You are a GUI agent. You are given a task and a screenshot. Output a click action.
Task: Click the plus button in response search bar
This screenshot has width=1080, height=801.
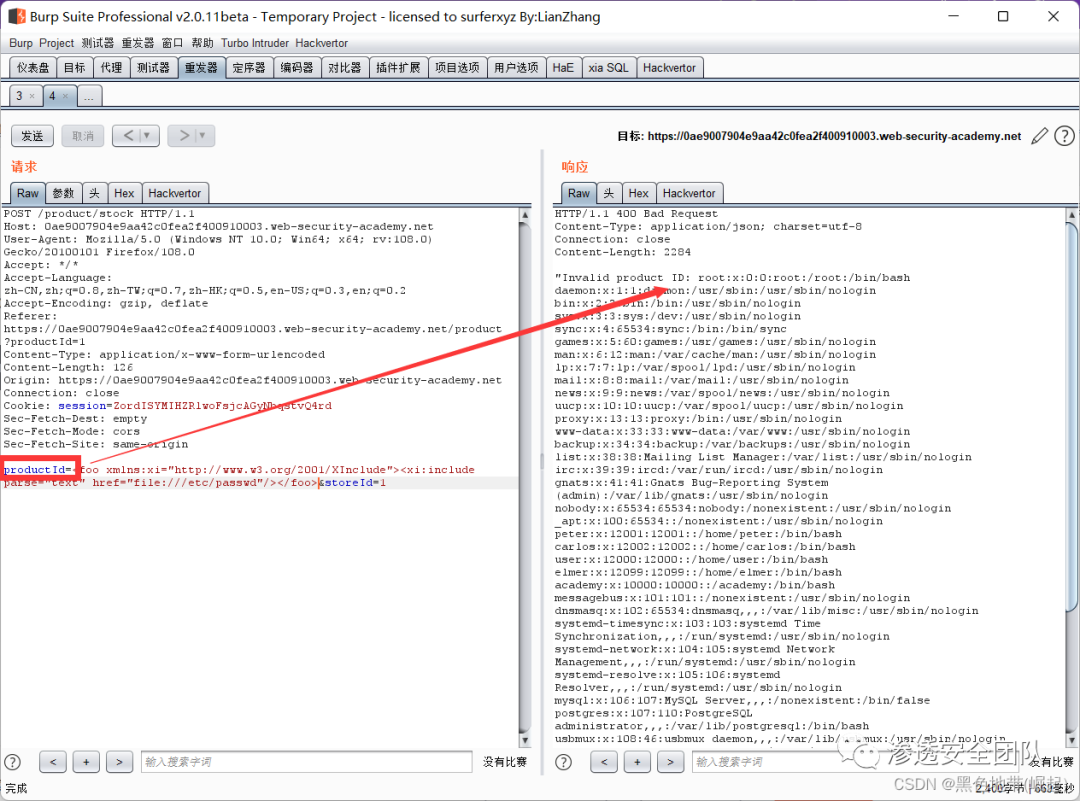(x=637, y=762)
